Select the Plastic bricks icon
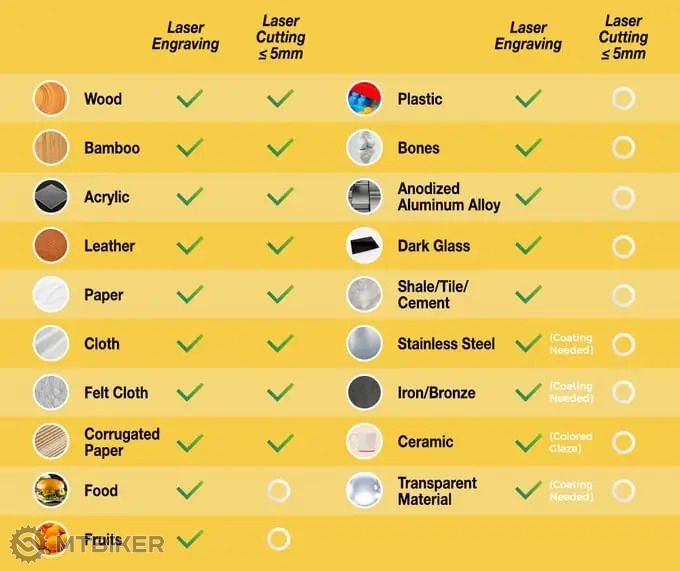Viewport: 680px width, 571px height. (364, 99)
